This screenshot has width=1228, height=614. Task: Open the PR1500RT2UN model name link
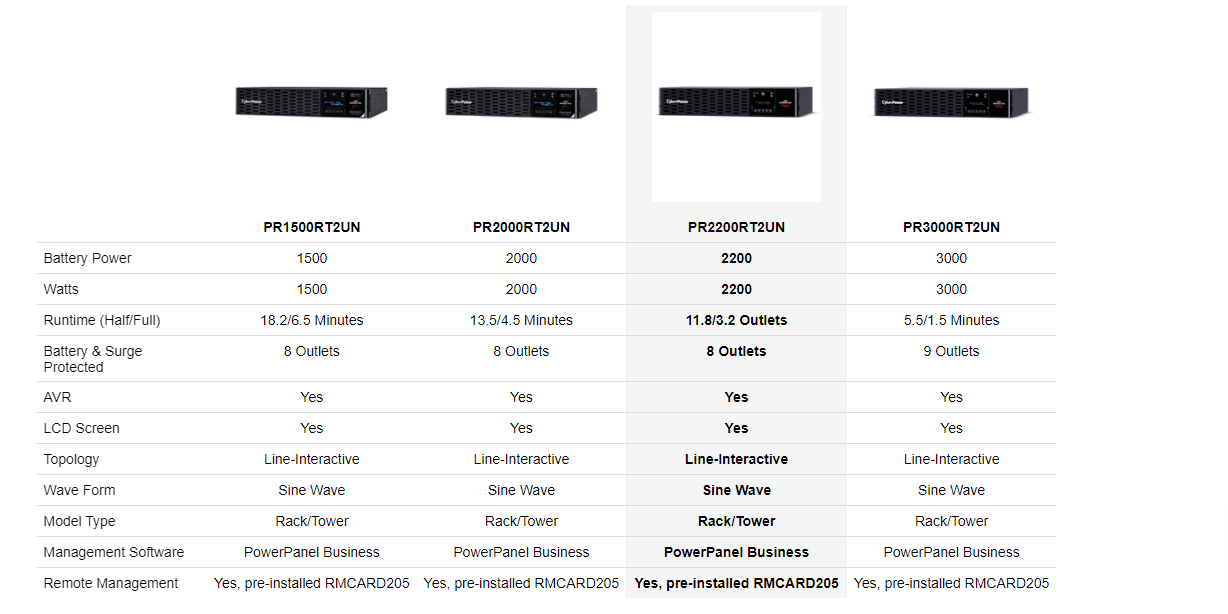point(311,227)
